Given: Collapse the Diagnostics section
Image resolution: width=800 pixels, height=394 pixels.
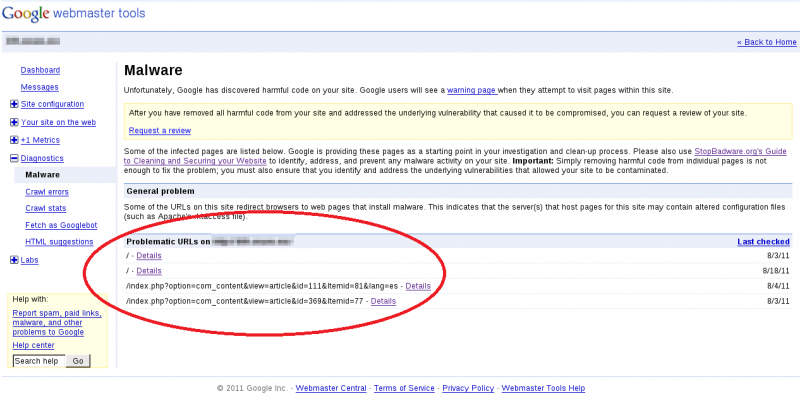Looking at the screenshot, I should point(14,159).
